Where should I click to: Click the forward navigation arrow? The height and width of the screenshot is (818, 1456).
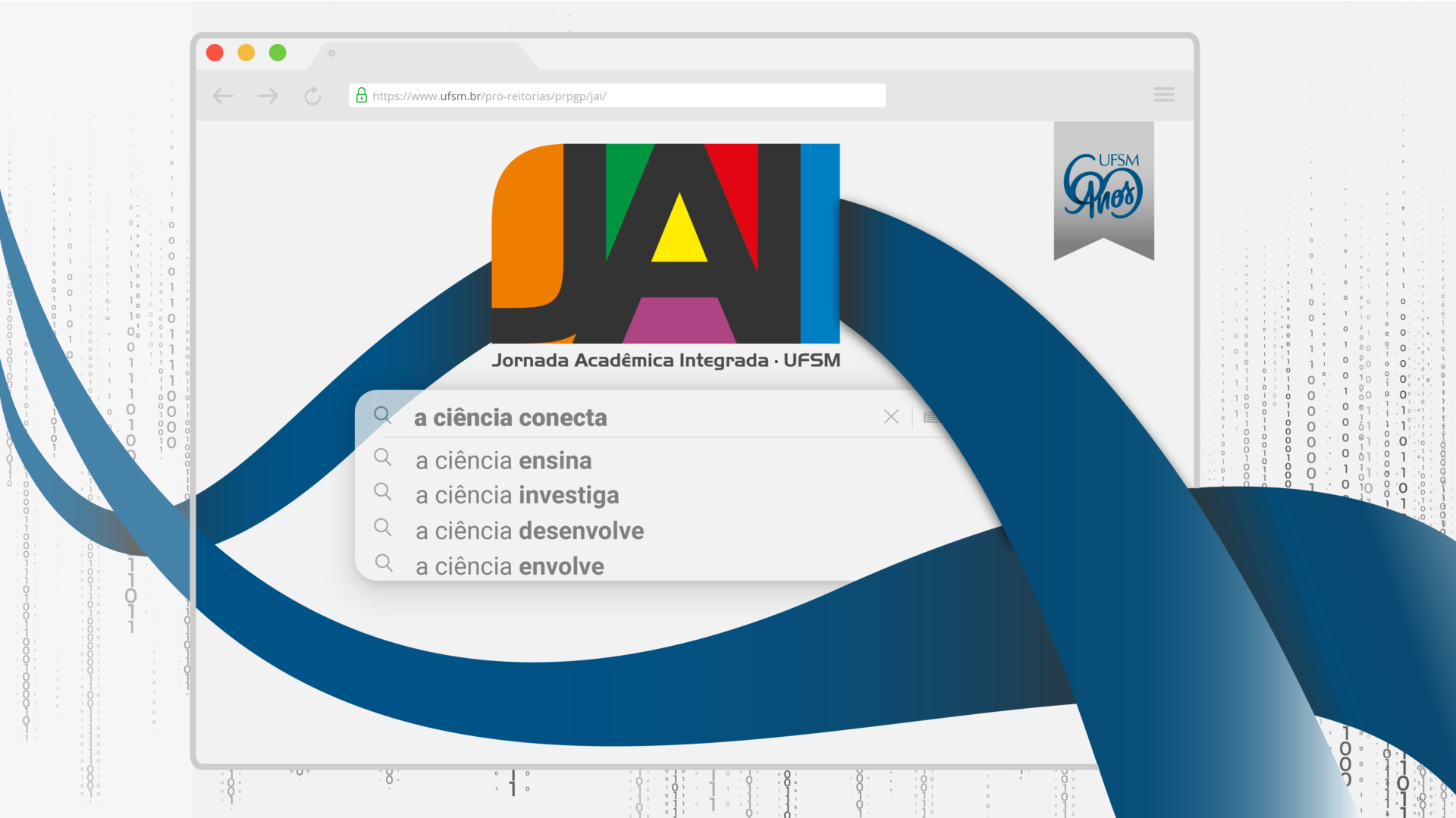(267, 96)
